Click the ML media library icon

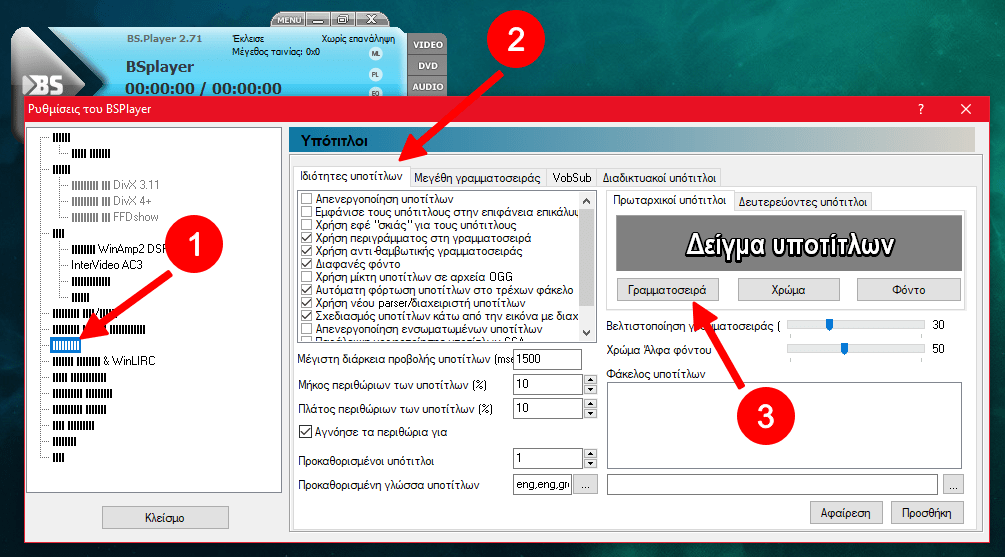[376, 53]
